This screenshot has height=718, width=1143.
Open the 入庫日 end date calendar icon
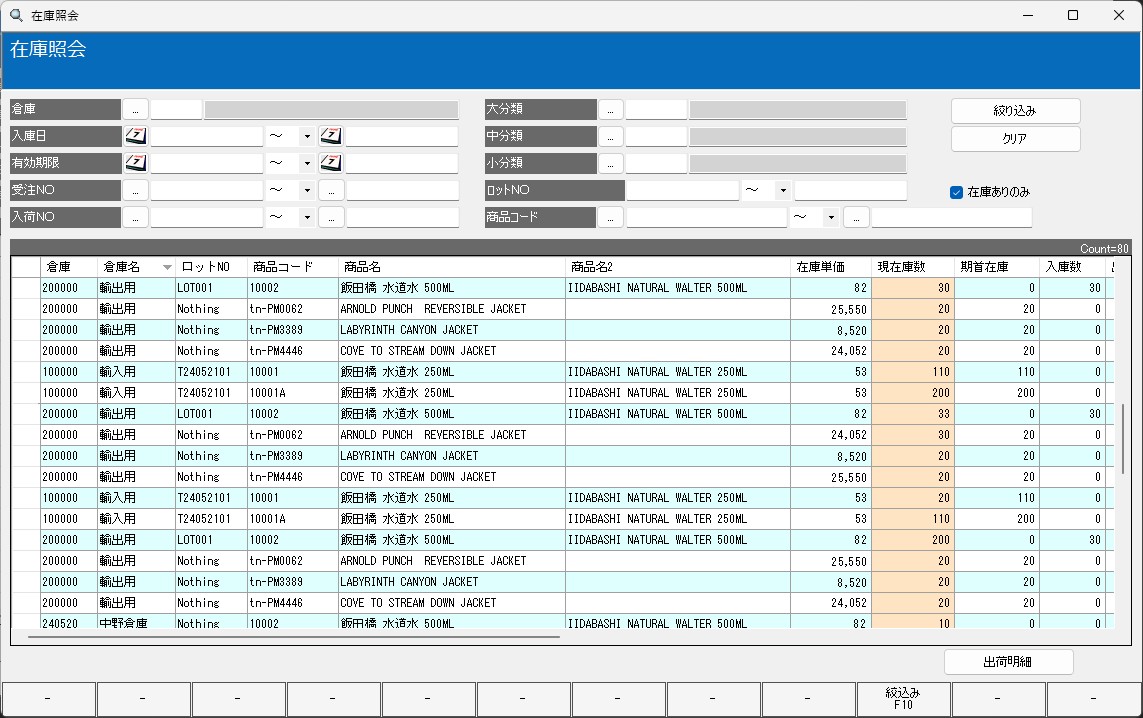(331, 136)
